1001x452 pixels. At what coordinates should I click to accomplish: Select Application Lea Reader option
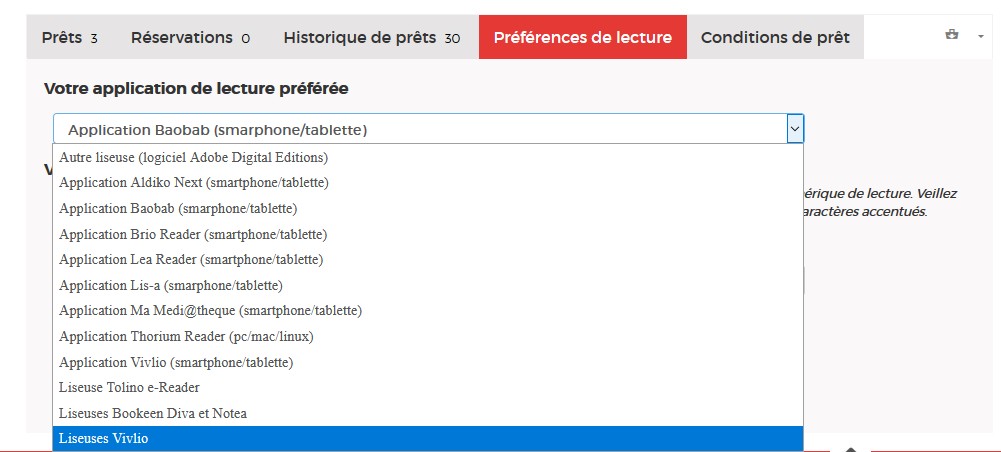tap(191, 260)
